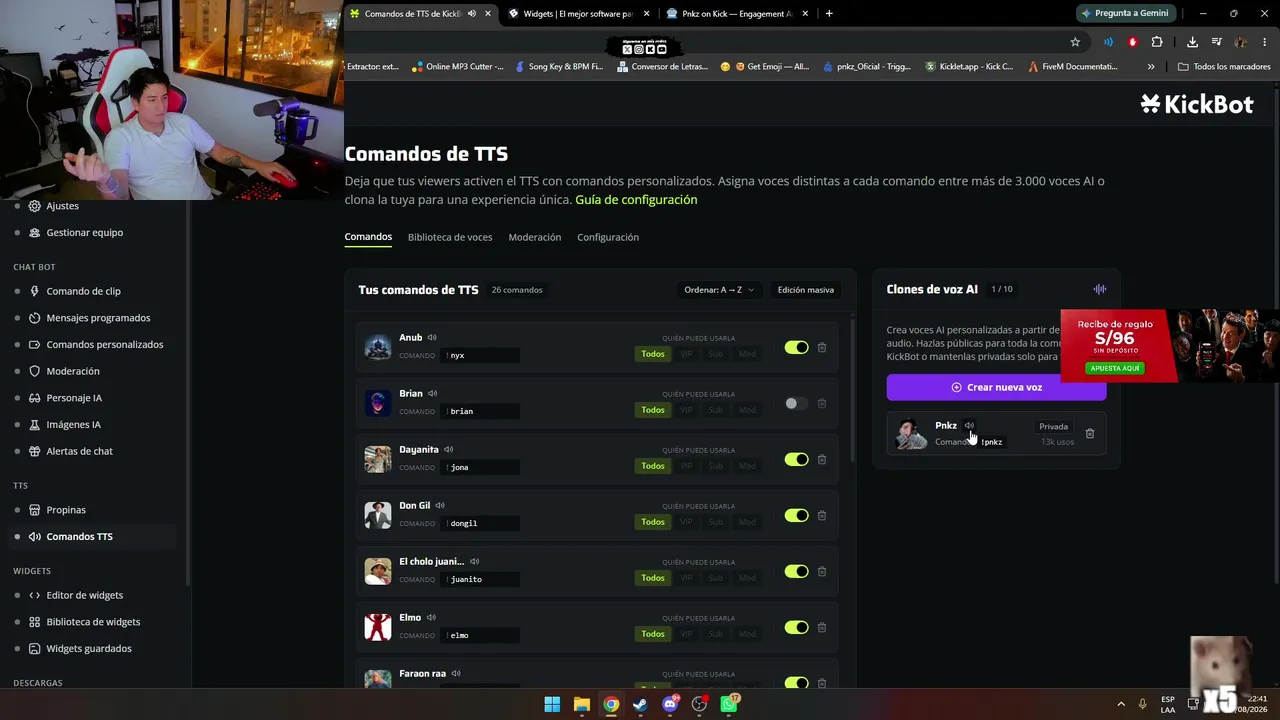Delete the Don Gil TTS command
Viewport: 1280px width, 720px height.
822,515
